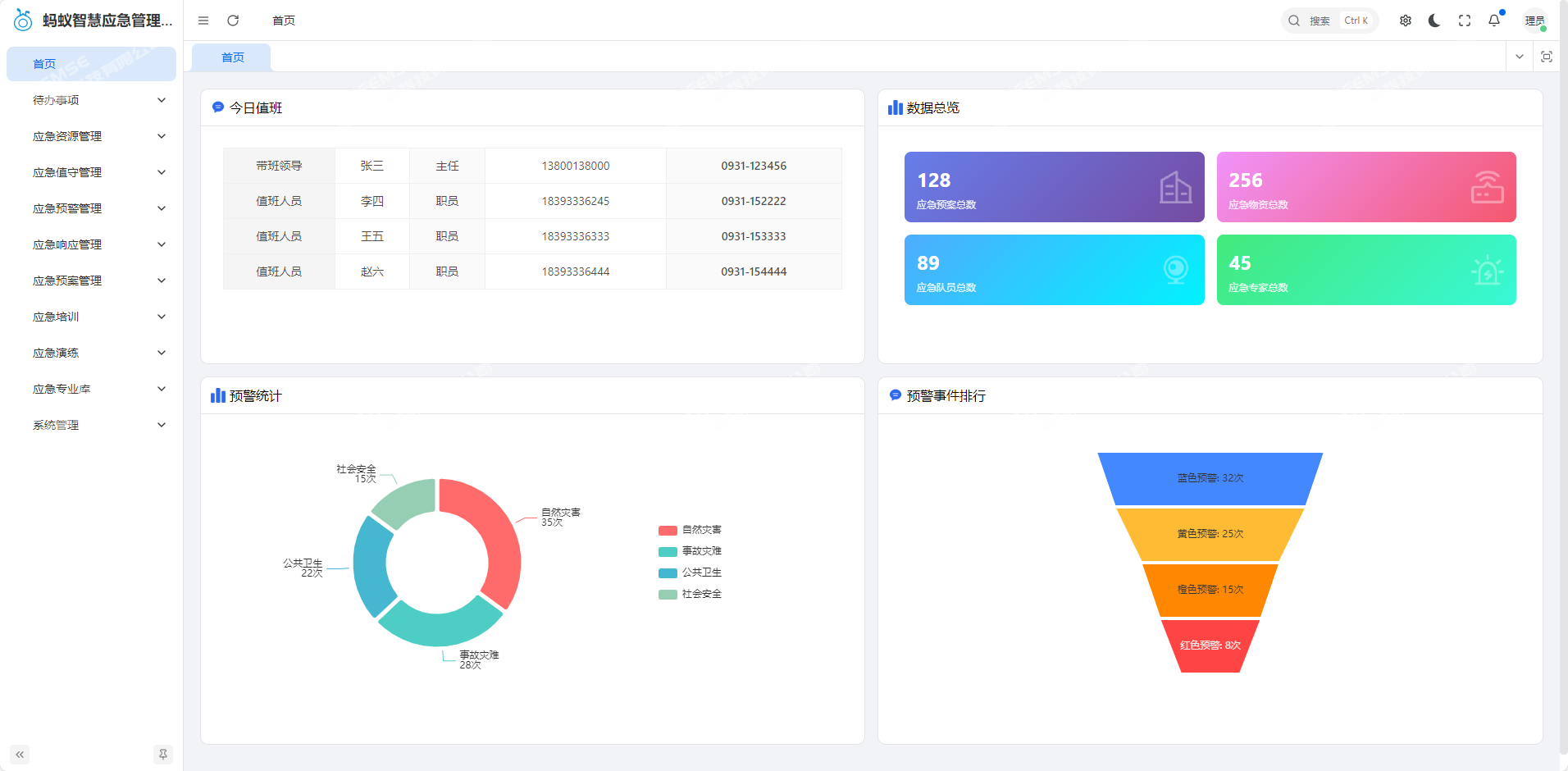Toggle dark mode with moon icon
The image size is (1568, 771).
1434,21
